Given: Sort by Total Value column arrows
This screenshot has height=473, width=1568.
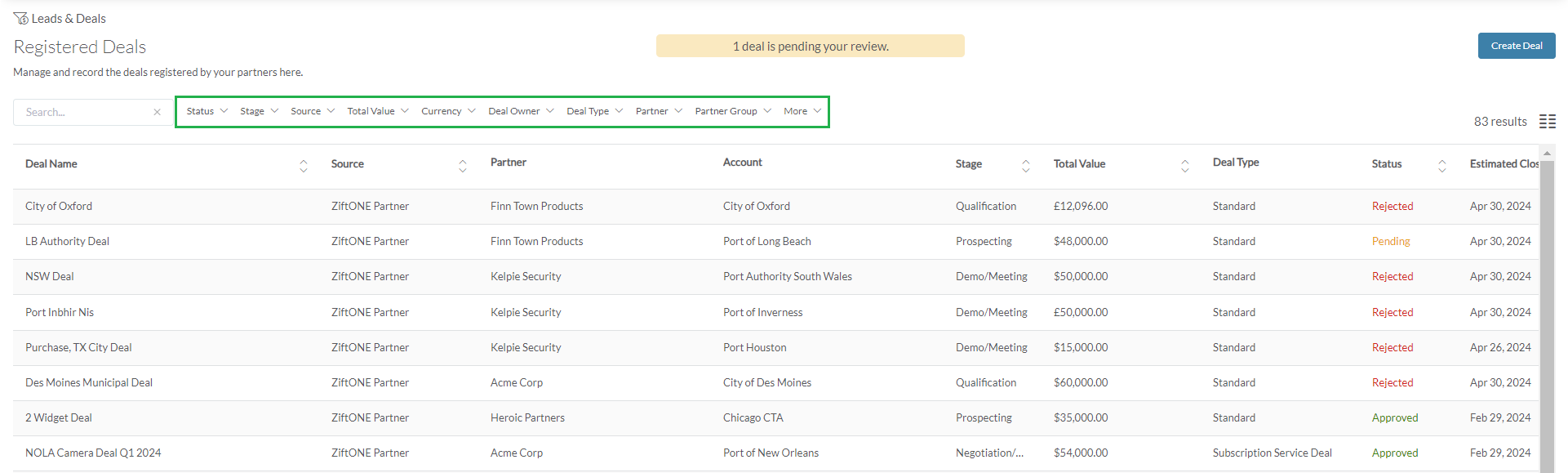Looking at the screenshot, I should (1185, 166).
